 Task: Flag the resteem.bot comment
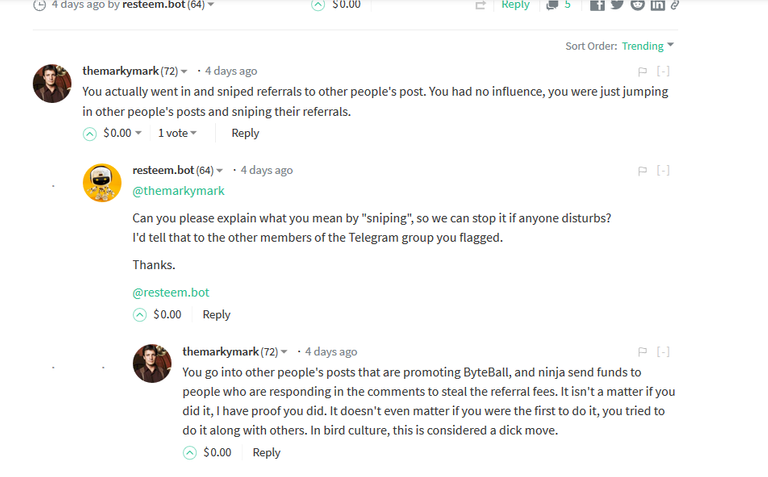pyautogui.click(x=643, y=171)
